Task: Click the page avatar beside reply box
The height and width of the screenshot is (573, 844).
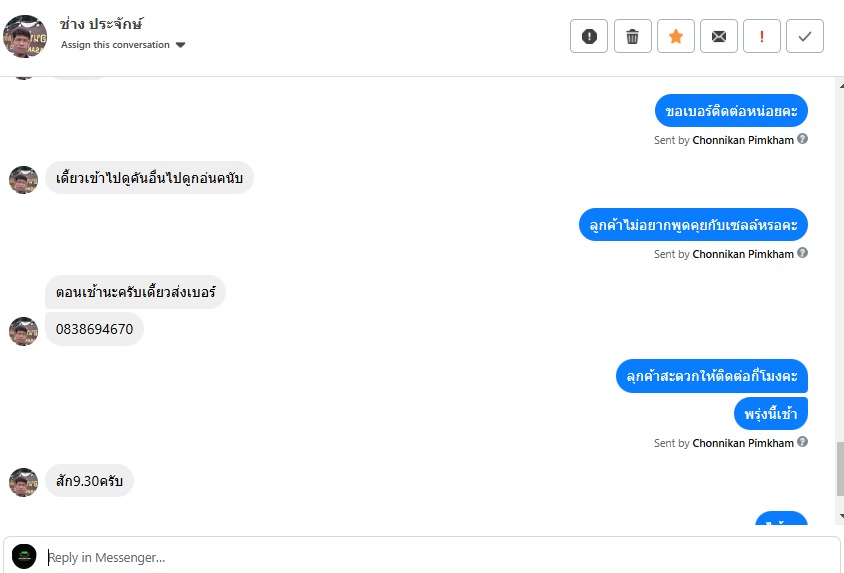Action: pyautogui.click(x=24, y=557)
